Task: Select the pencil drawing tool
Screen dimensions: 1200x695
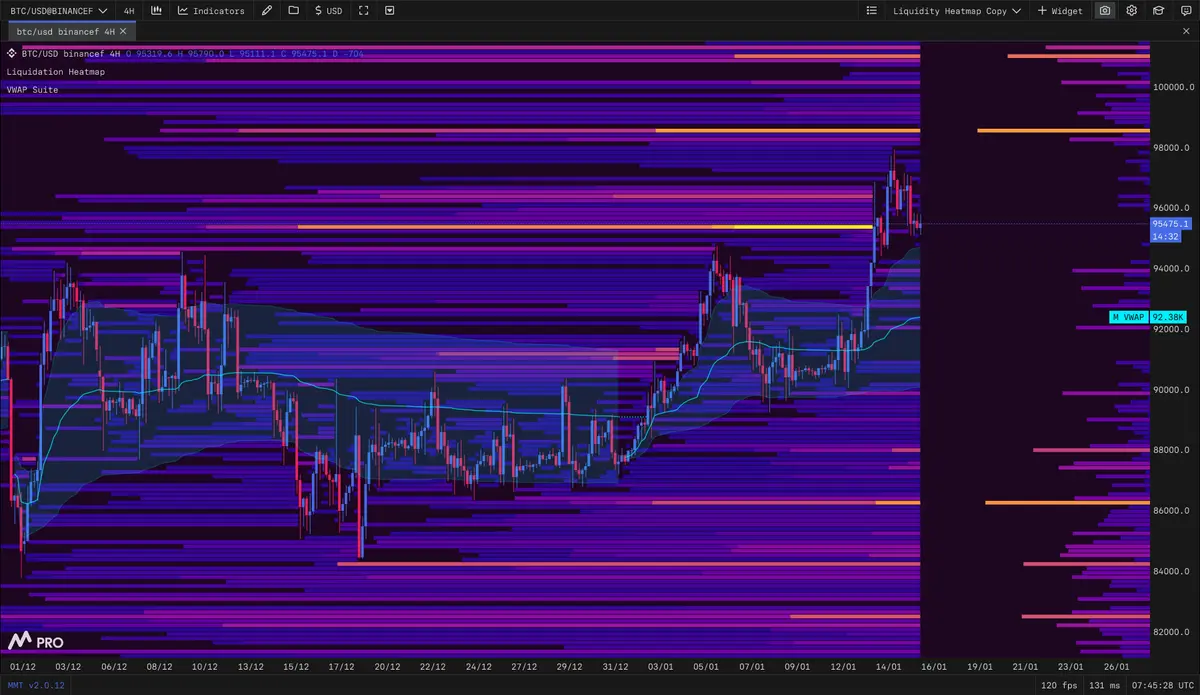Action: tap(266, 11)
